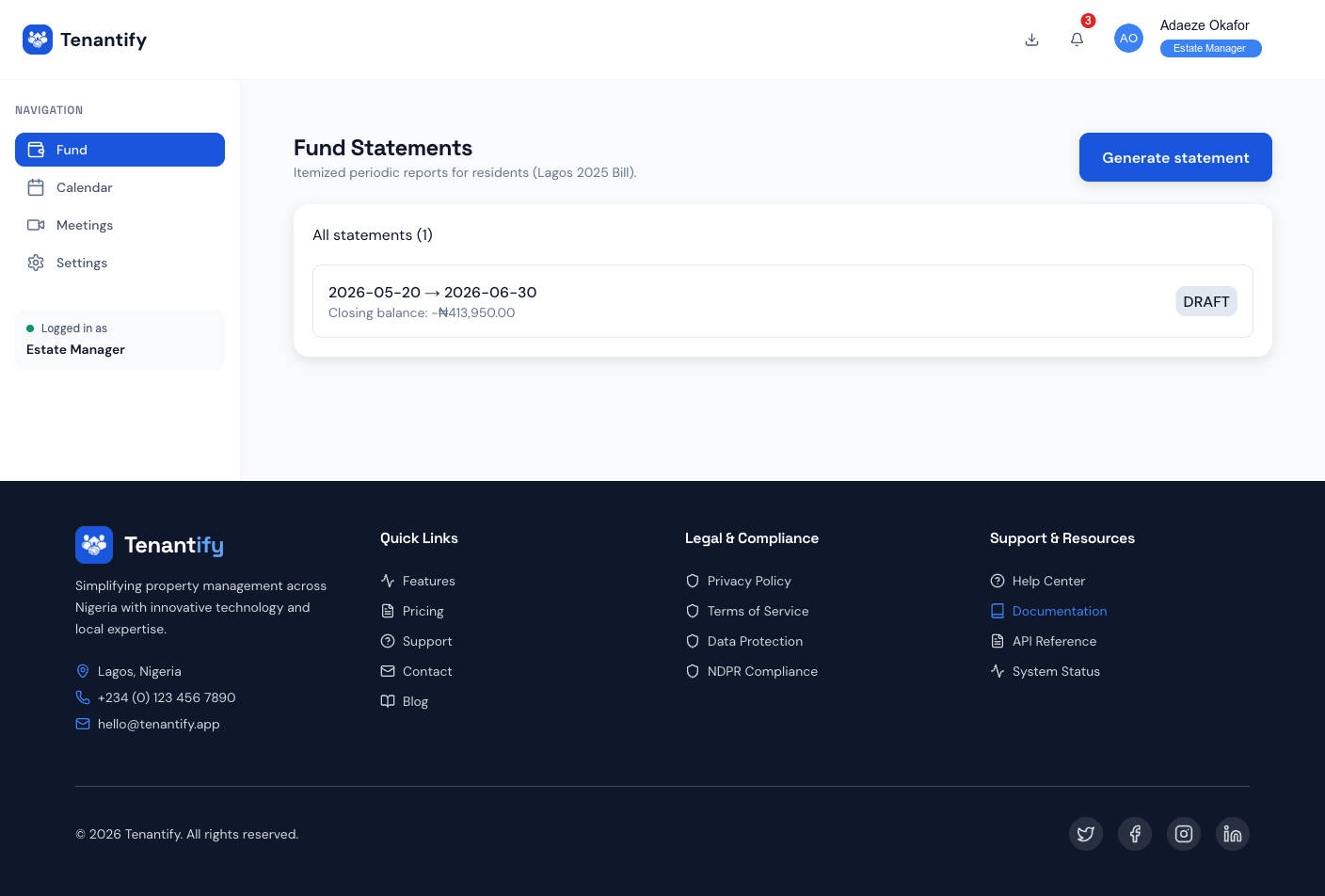The image size is (1325, 896).
Task: Click the Data Protection shield icon
Action: pos(693,641)
